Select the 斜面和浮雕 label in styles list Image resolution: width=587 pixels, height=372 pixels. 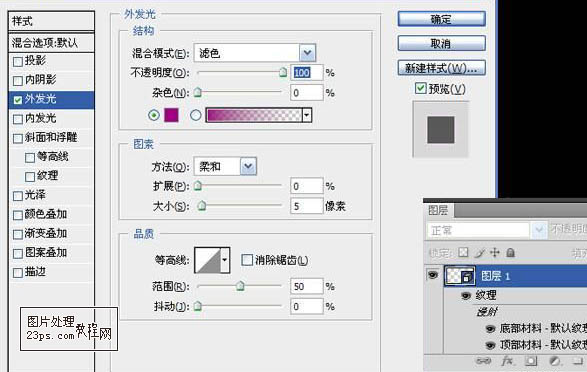pyautogui.click(x=51, y=137)
